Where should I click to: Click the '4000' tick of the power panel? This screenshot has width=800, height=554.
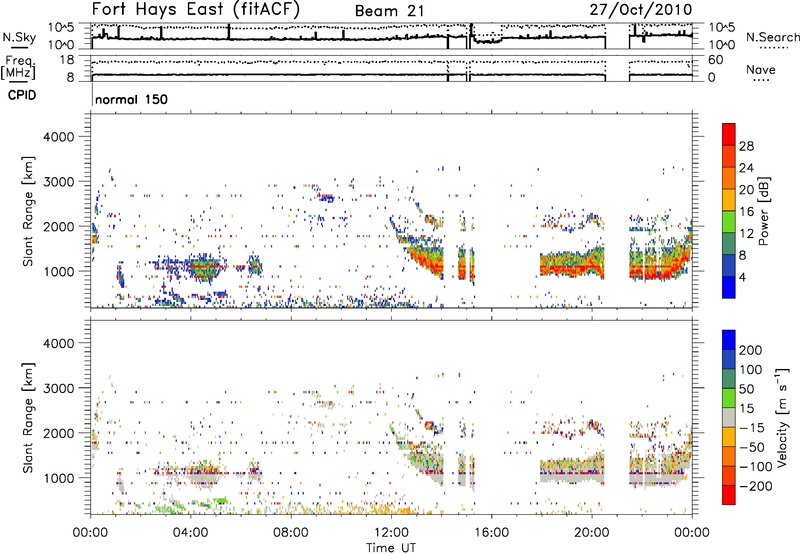coord(59,137)
